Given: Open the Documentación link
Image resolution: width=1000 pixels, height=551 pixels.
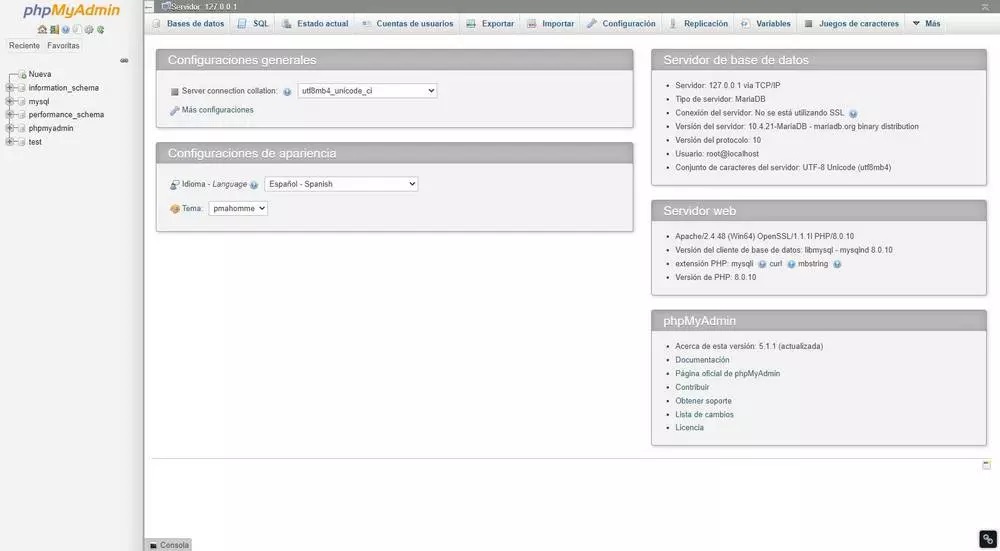Looking at the screenshot, I should click(x=702, y=360).
